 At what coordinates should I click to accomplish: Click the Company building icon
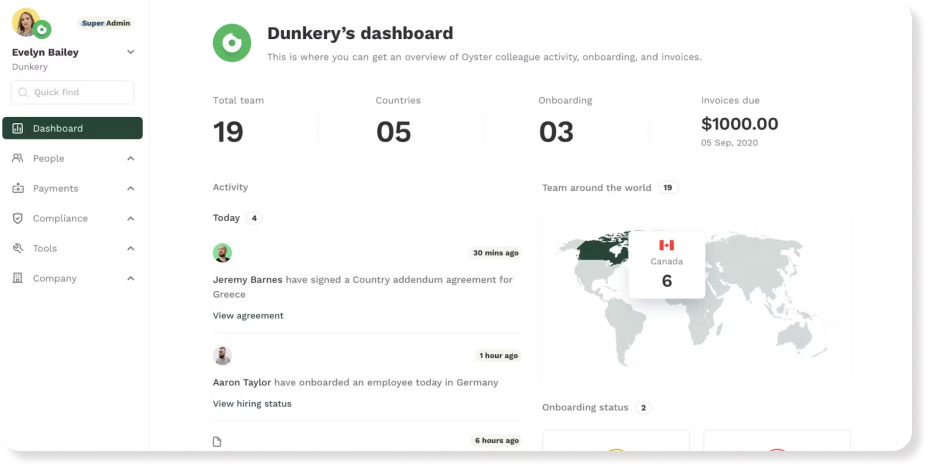click(18, 278)
